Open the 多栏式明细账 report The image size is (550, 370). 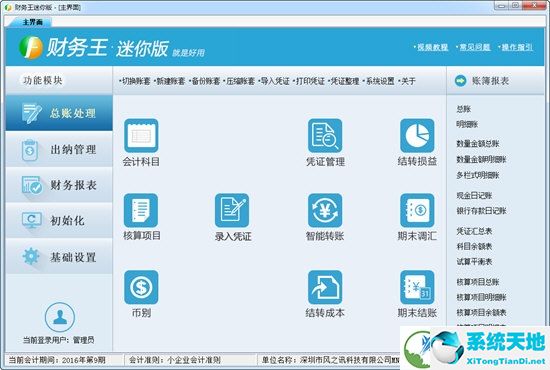(x=477, y=175)
